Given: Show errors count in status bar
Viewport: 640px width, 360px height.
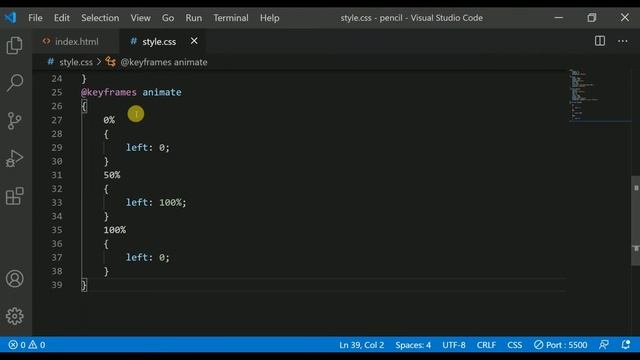Looking at the screenshot, I should 17,345.
